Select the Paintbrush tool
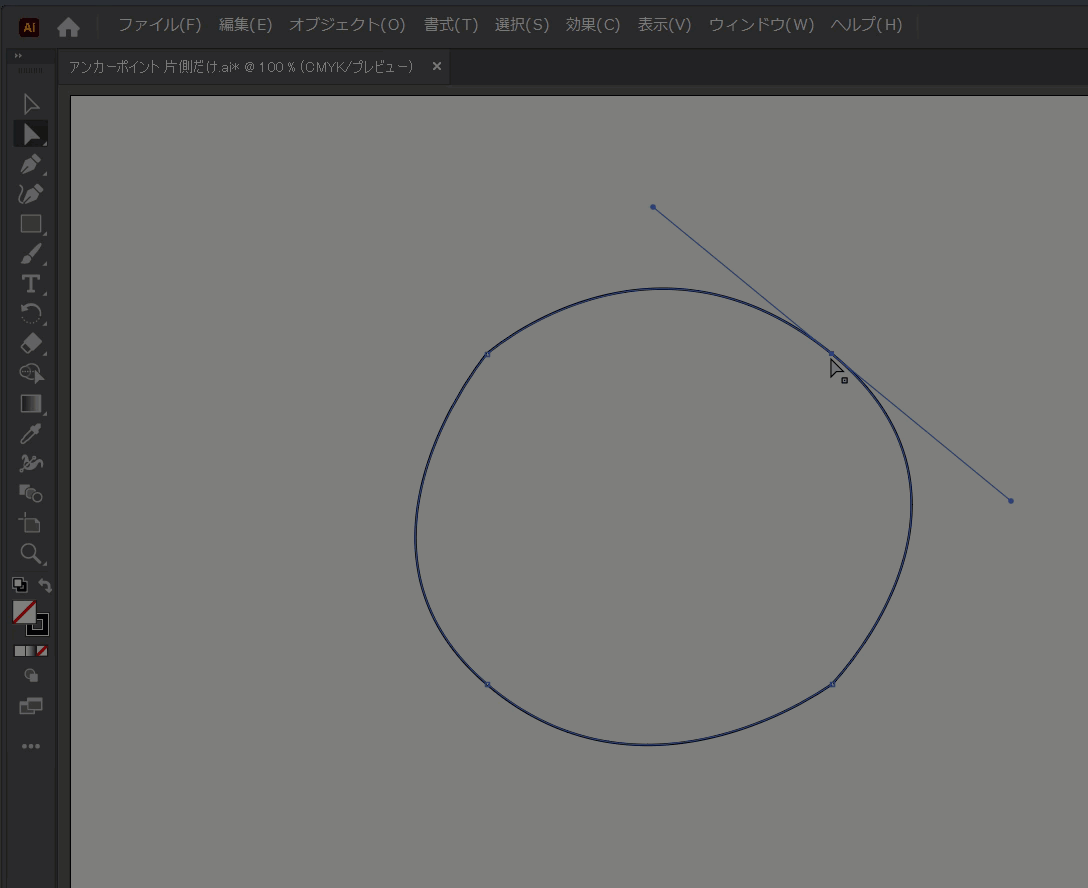 (x=31, y=254)
